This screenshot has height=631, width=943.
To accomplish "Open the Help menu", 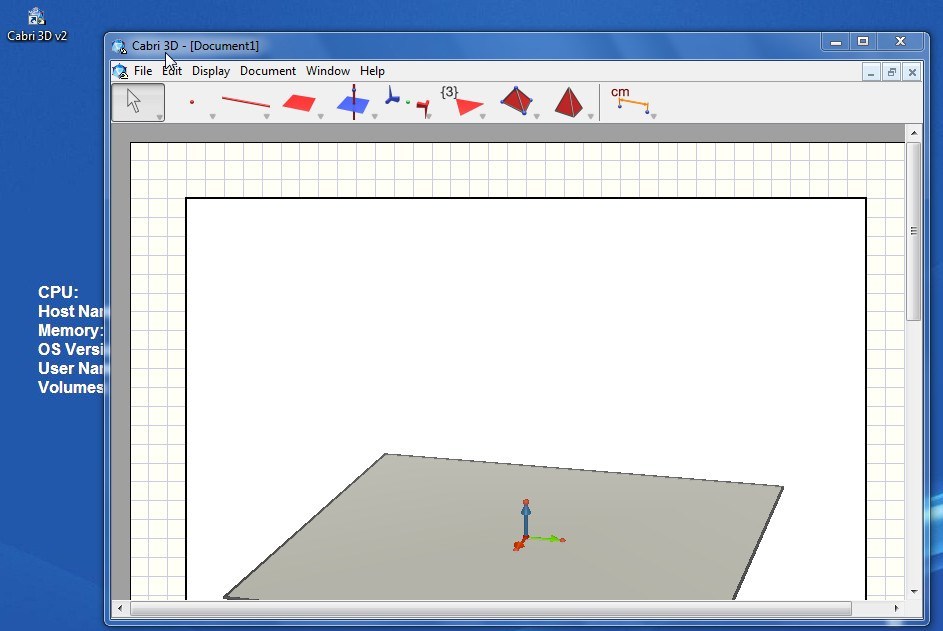I will [372, 71].
